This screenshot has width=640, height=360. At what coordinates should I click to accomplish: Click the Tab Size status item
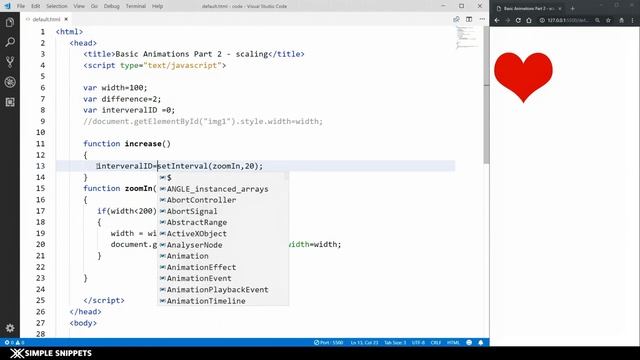pos(395,342)
